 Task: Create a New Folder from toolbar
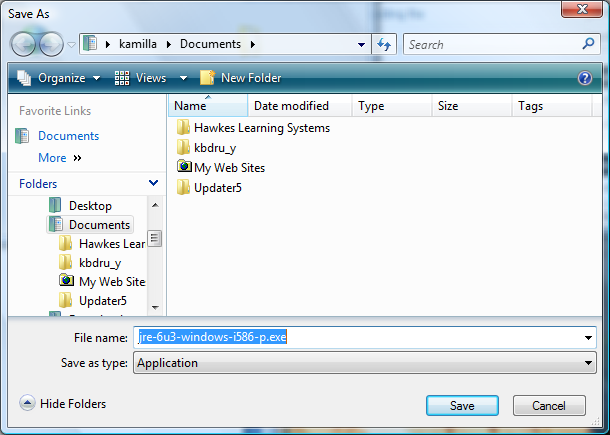(241, 78)
